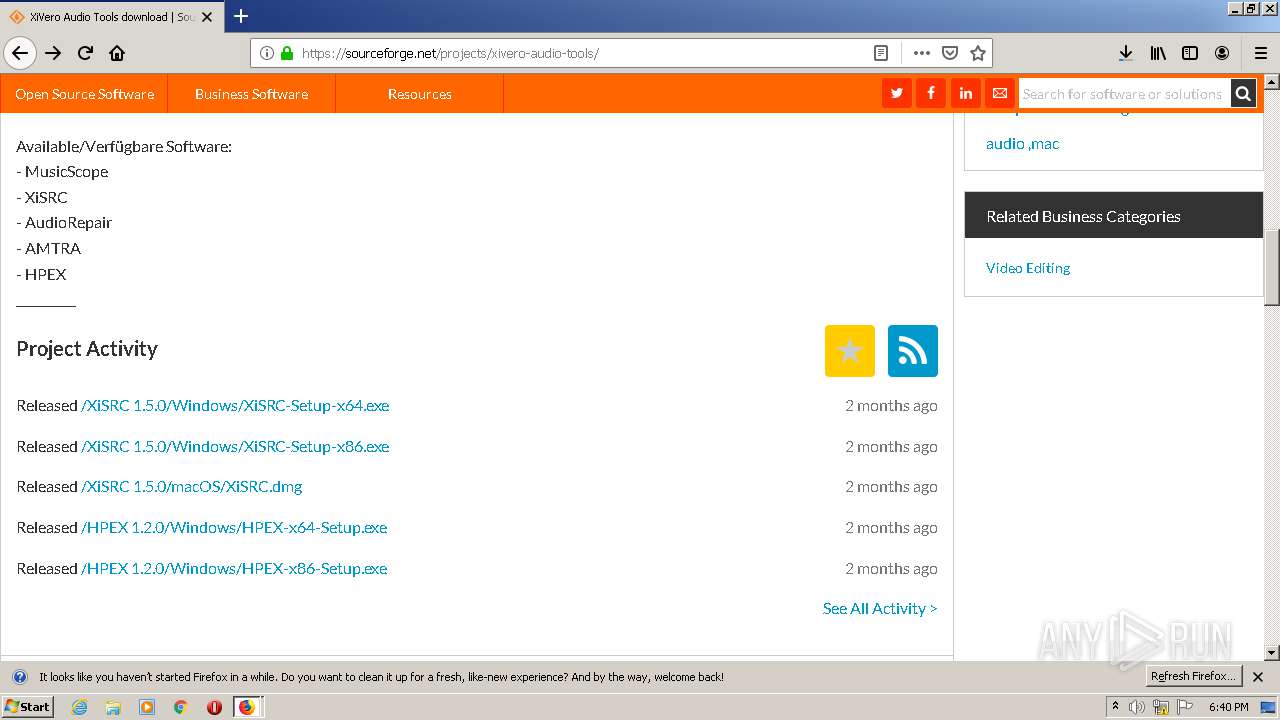
Task: Show the Firefox sidebar
Action: click(x=1190, y=53)
